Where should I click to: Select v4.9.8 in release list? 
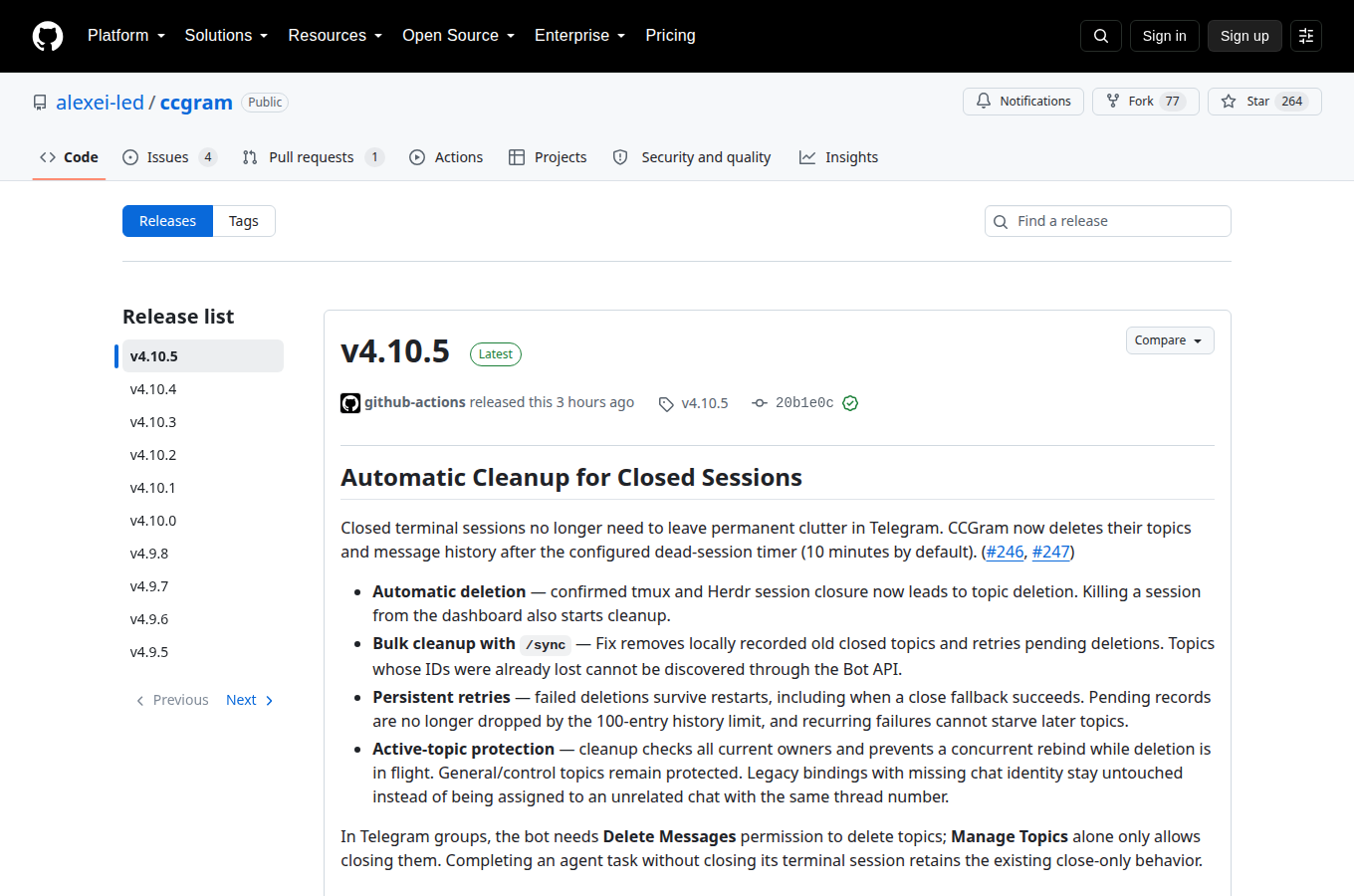[202, 554]
